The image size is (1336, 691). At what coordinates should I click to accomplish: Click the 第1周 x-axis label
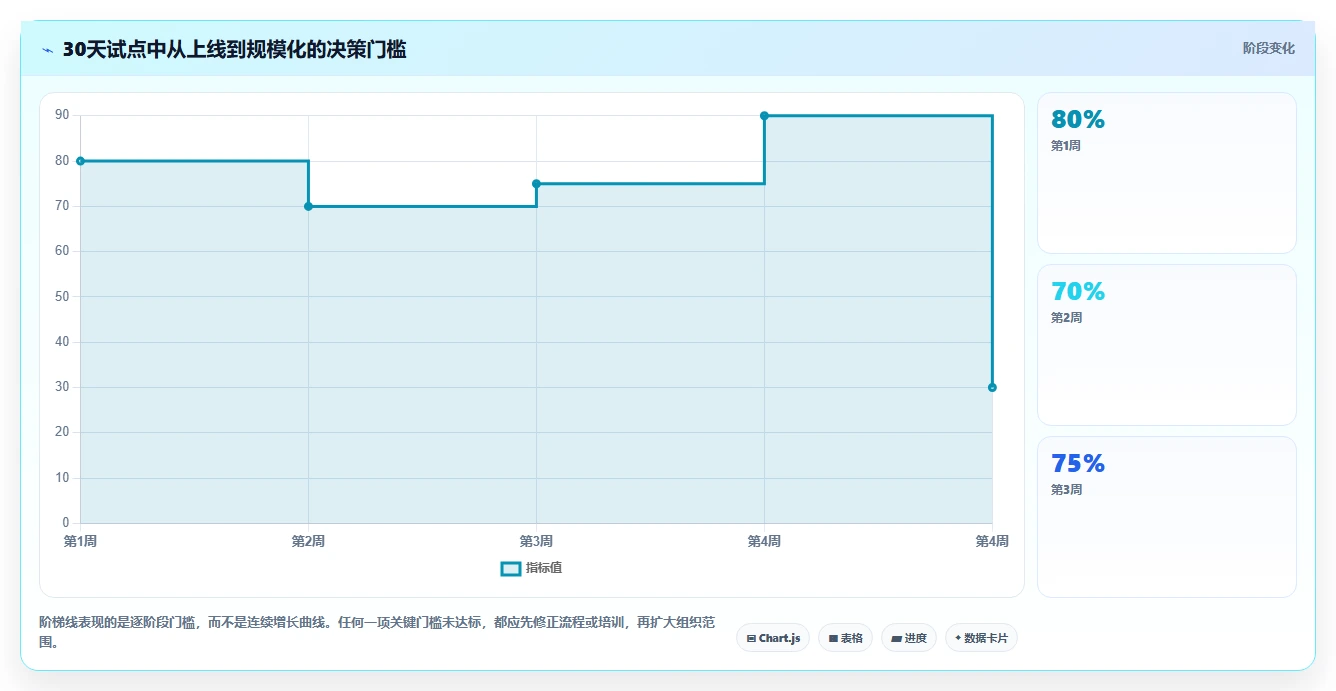80,541
